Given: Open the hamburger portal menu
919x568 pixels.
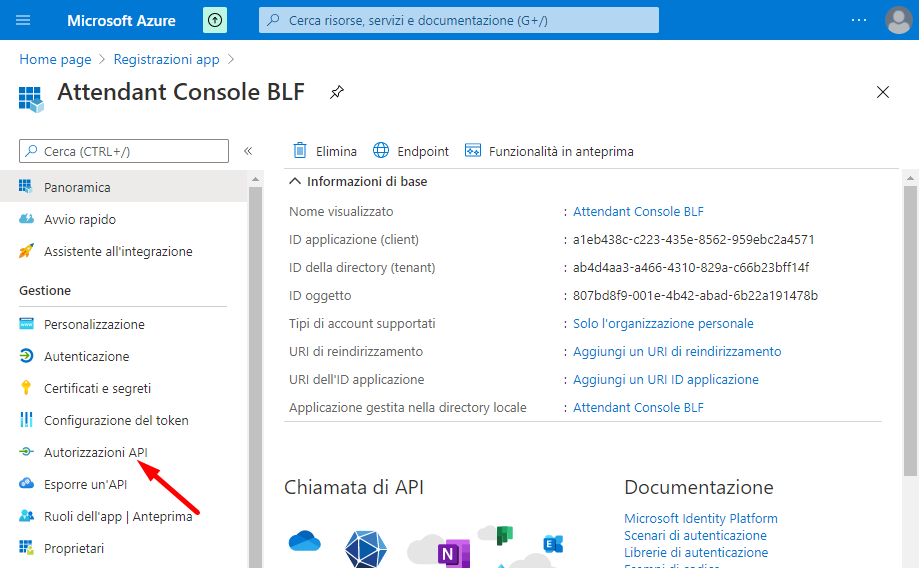Looking at the screenshot, I should (x=23, y=21).
